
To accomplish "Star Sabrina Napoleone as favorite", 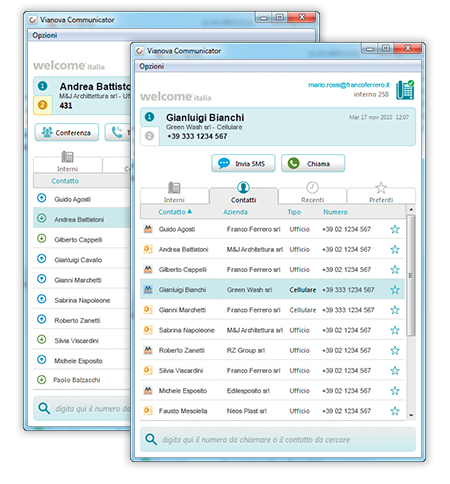I will 395,330.
